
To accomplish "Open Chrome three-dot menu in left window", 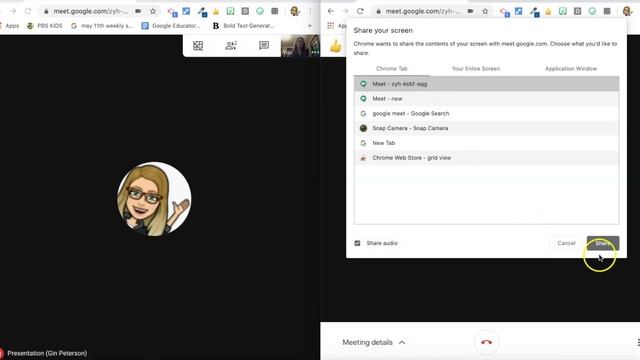I will (311, 11).
